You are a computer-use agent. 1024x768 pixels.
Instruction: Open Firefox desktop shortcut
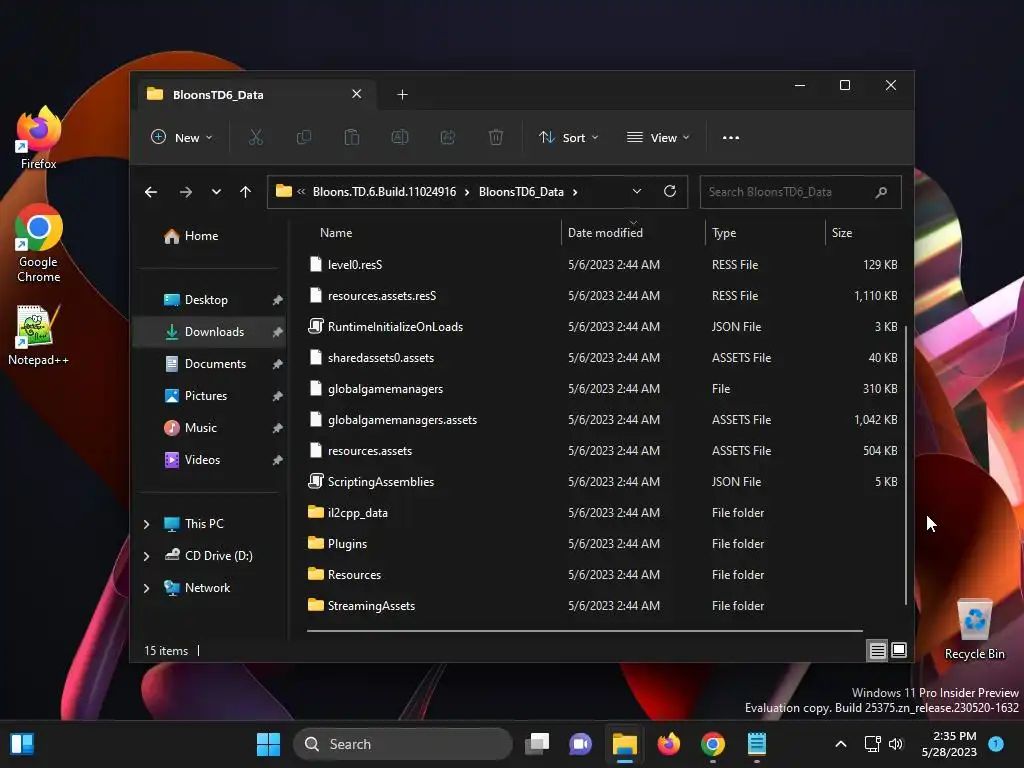coord(39,138)
